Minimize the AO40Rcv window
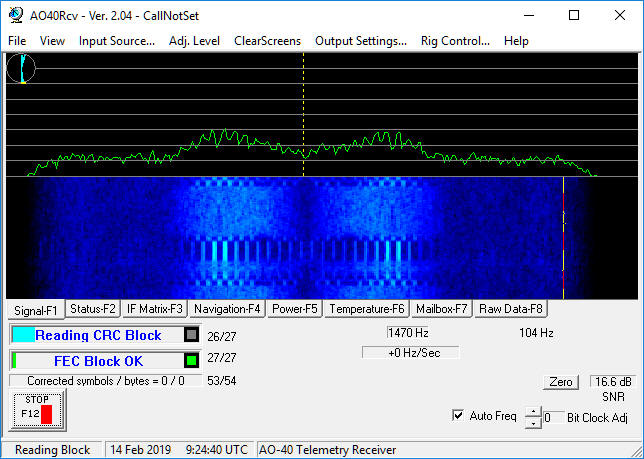 [529, 16]
